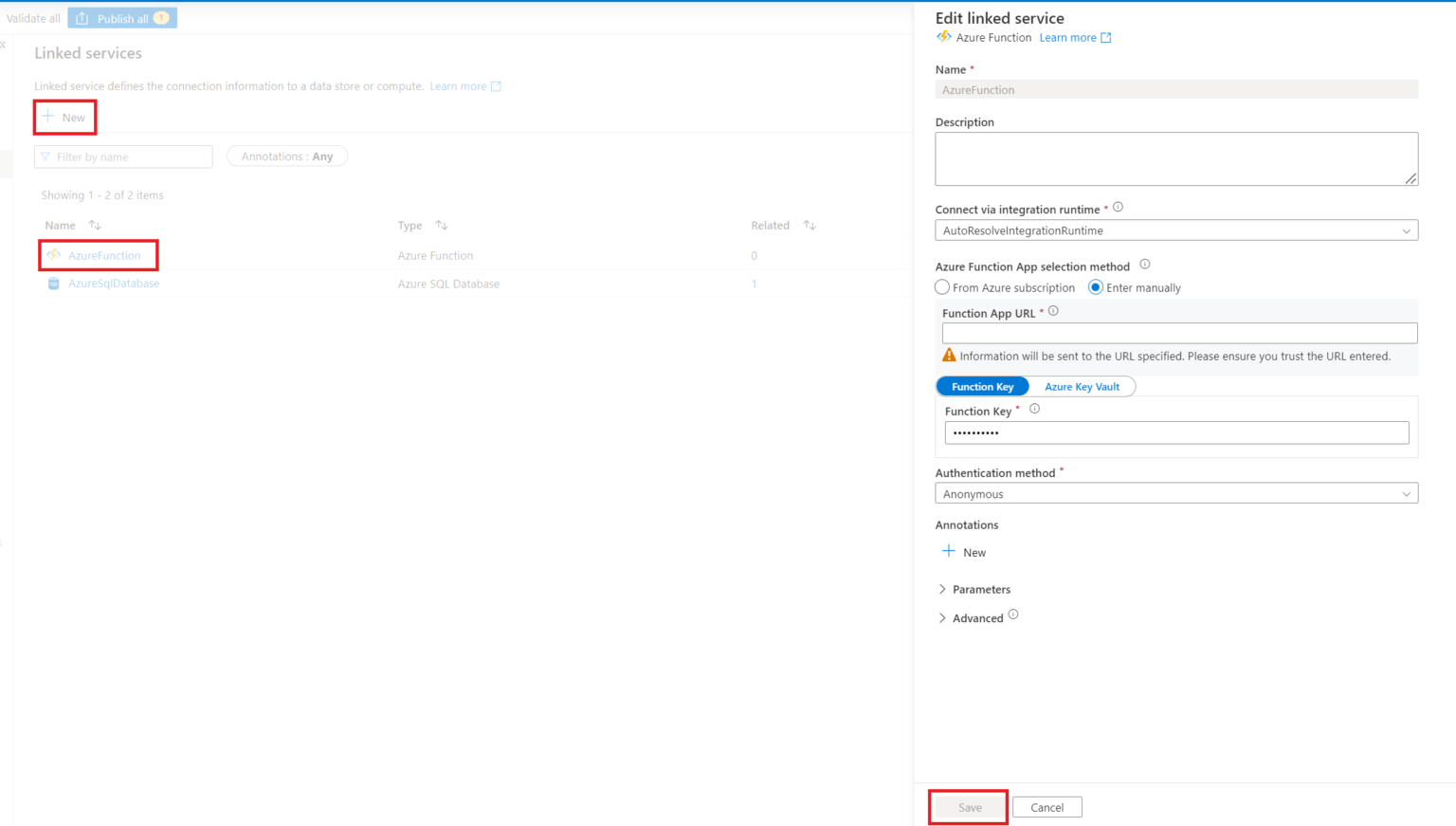Image resolution: width=1456 pixels, height=826 pixels.
Task: Click the info icon next to Connect via integration runtime
Action: coord(1118,208)
